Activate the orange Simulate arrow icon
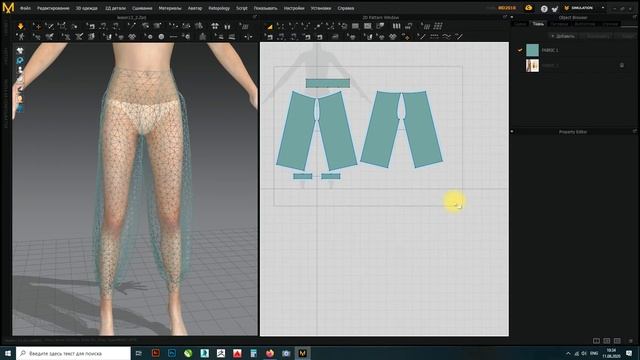 point(20,26)
